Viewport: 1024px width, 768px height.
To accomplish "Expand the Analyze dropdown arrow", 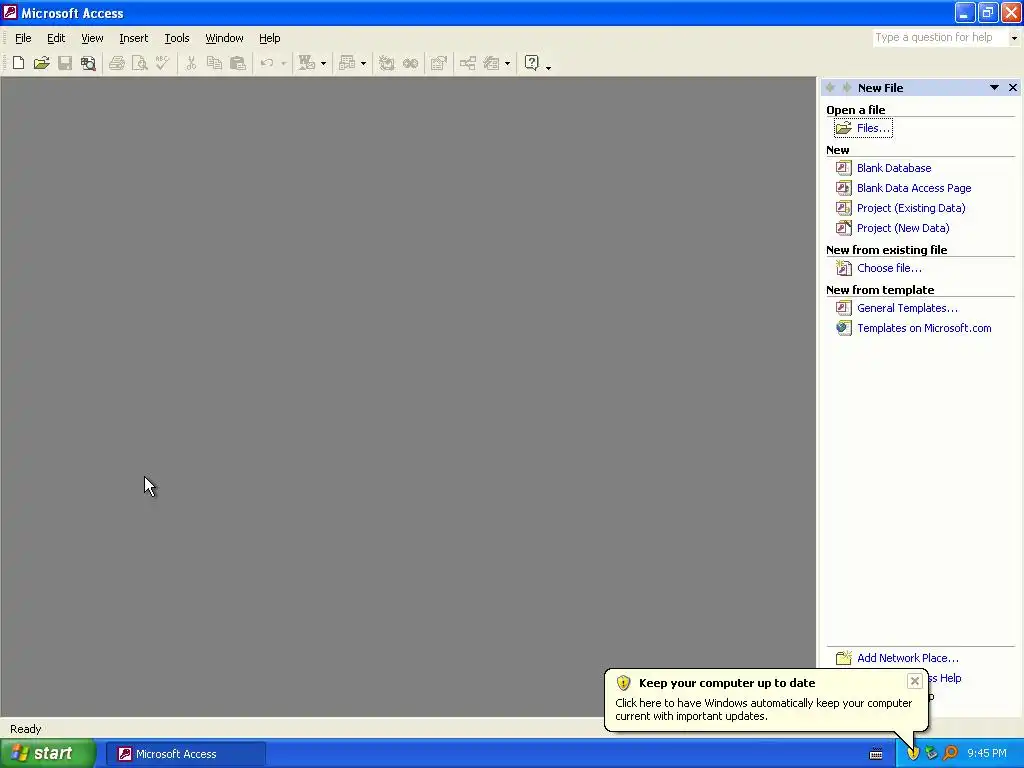I will click(x=363, y=63).
